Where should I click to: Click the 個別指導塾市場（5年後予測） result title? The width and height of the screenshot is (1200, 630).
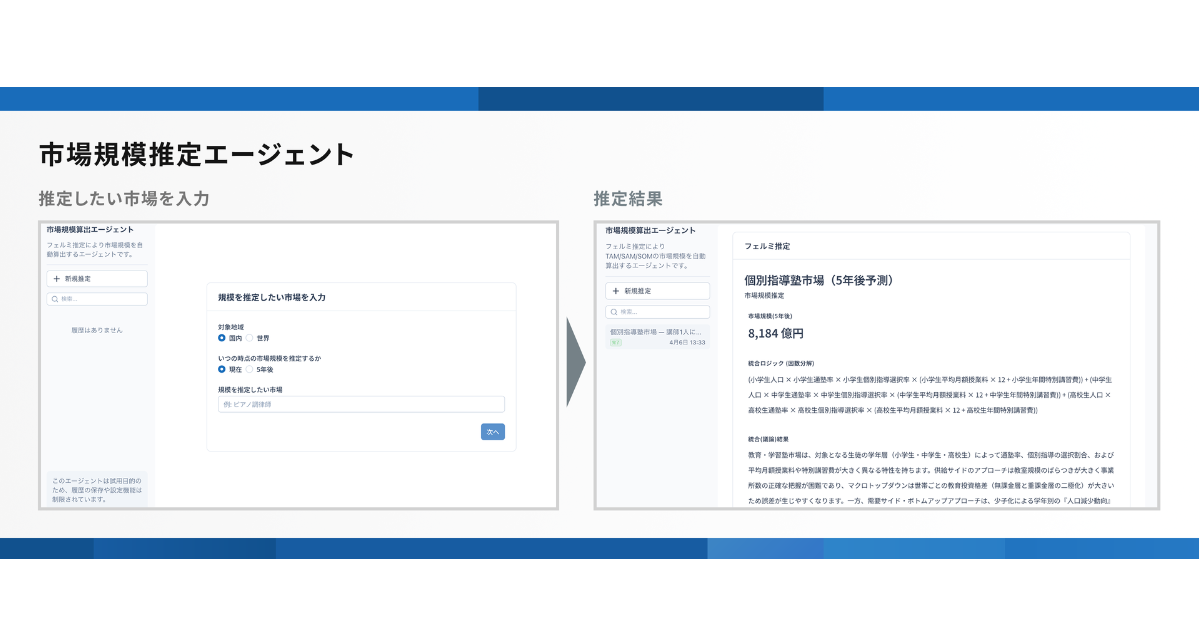click(819, 281)
